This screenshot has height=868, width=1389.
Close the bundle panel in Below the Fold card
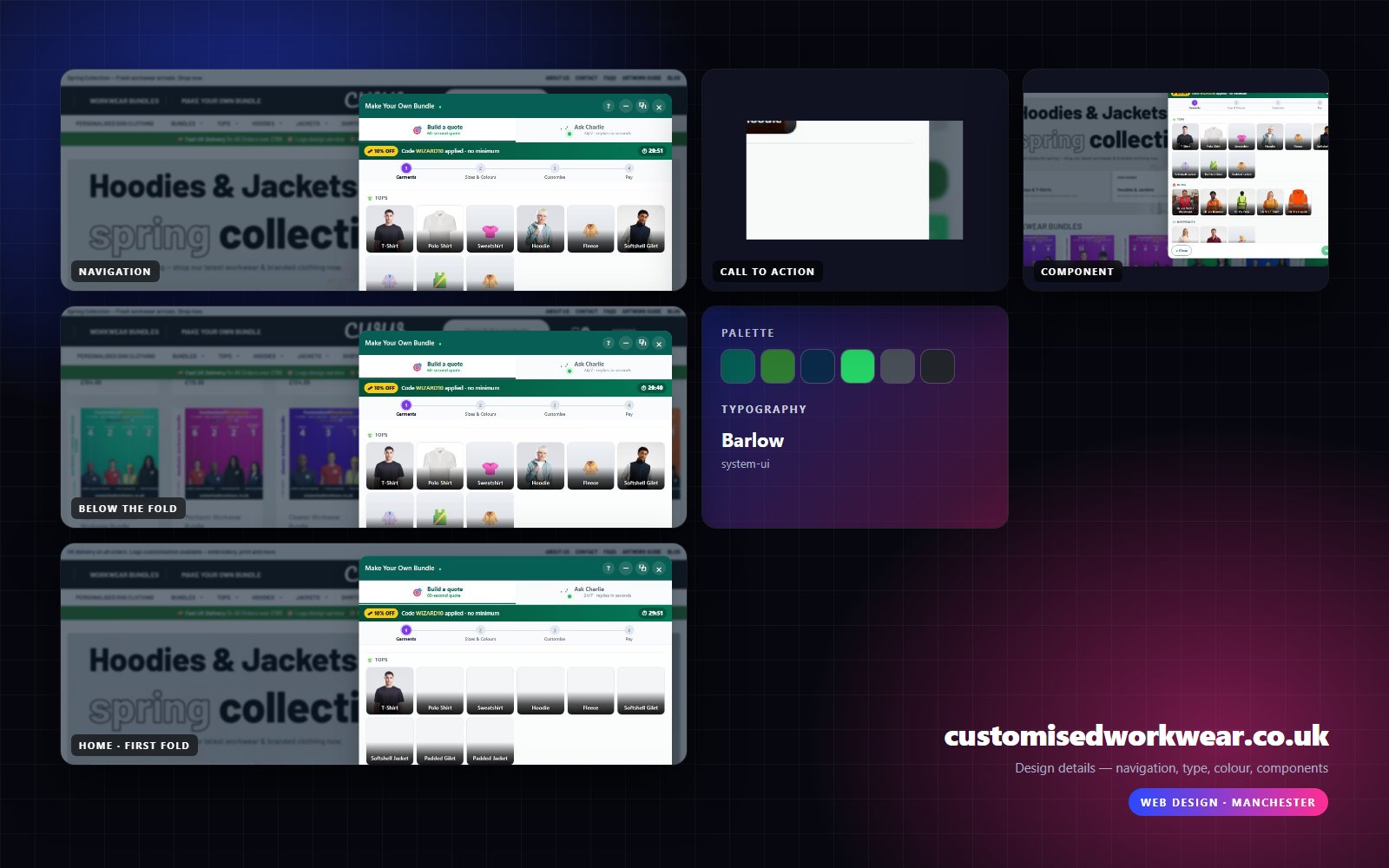pyautogui.click(x=659, y=344)
